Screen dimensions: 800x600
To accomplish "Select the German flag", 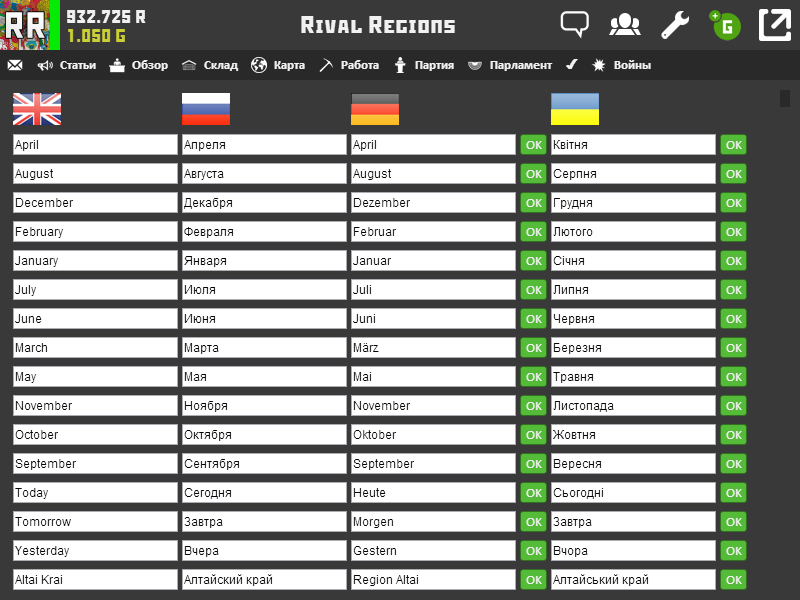I will [375, 109].
